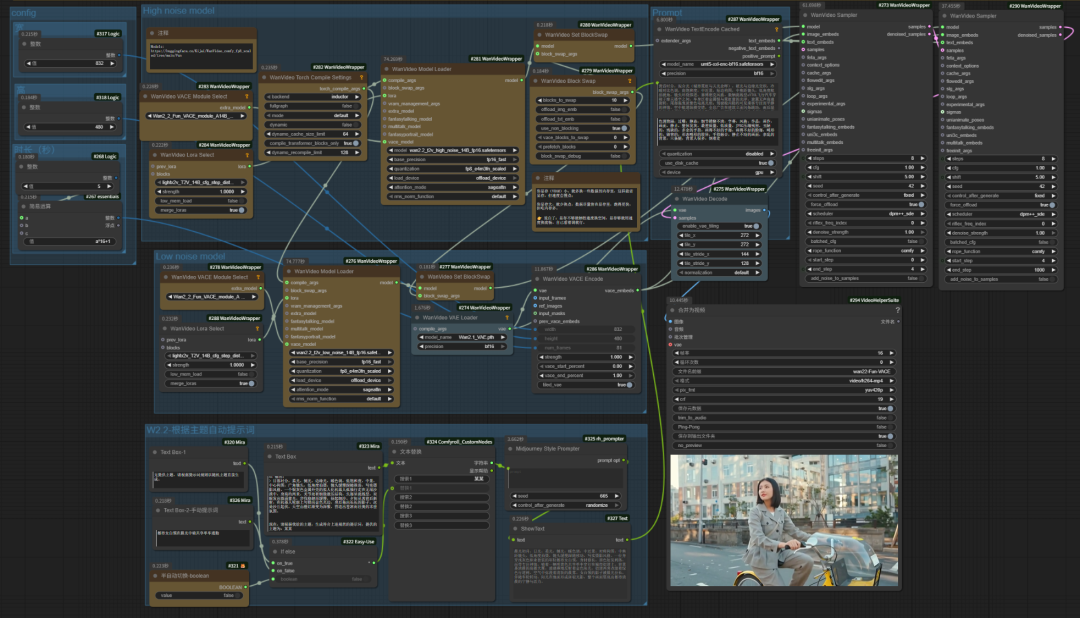Viewport: 1080px width, 618px height.
Task: Click the a*16+1 expression field
Action: [x=68, y=242]
